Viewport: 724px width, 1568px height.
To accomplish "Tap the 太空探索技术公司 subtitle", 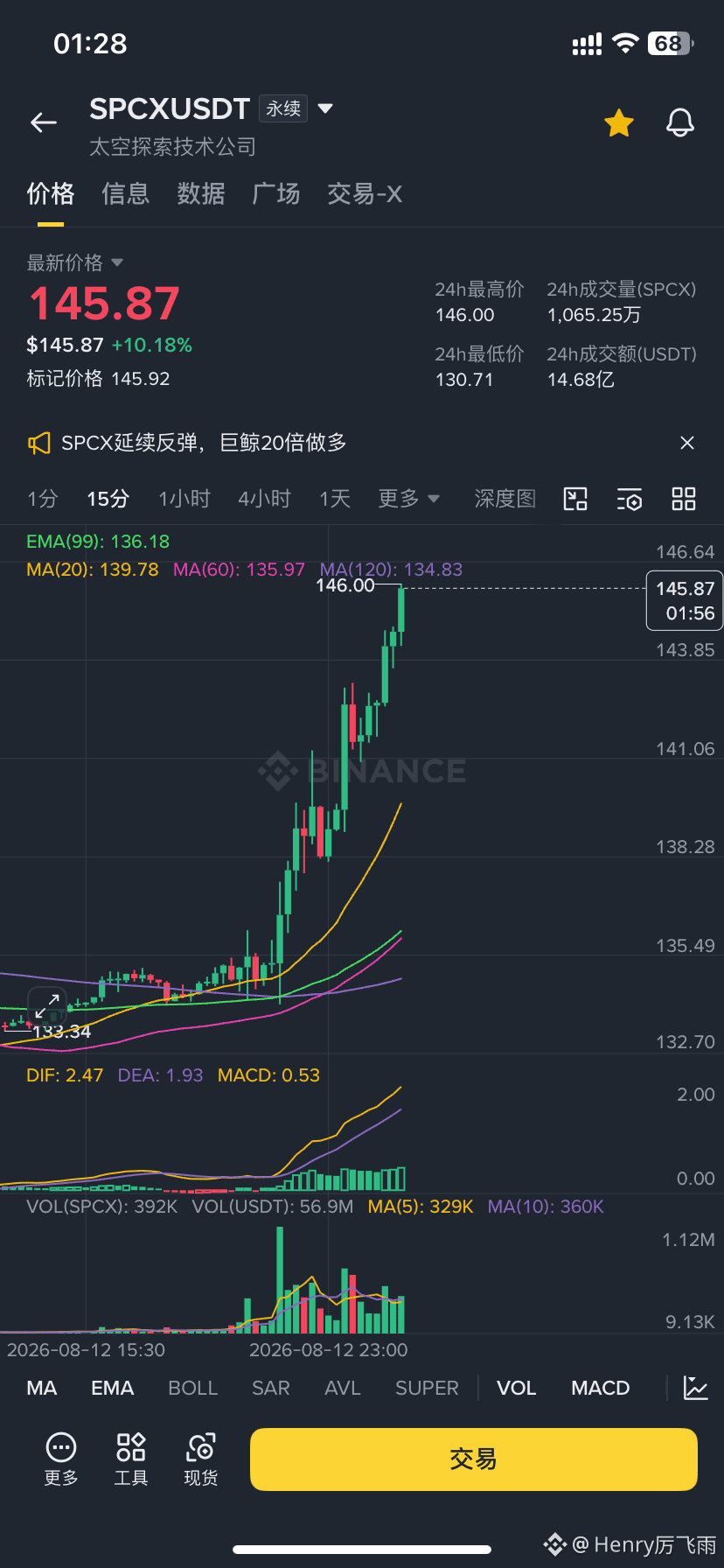I will point(173,146).
